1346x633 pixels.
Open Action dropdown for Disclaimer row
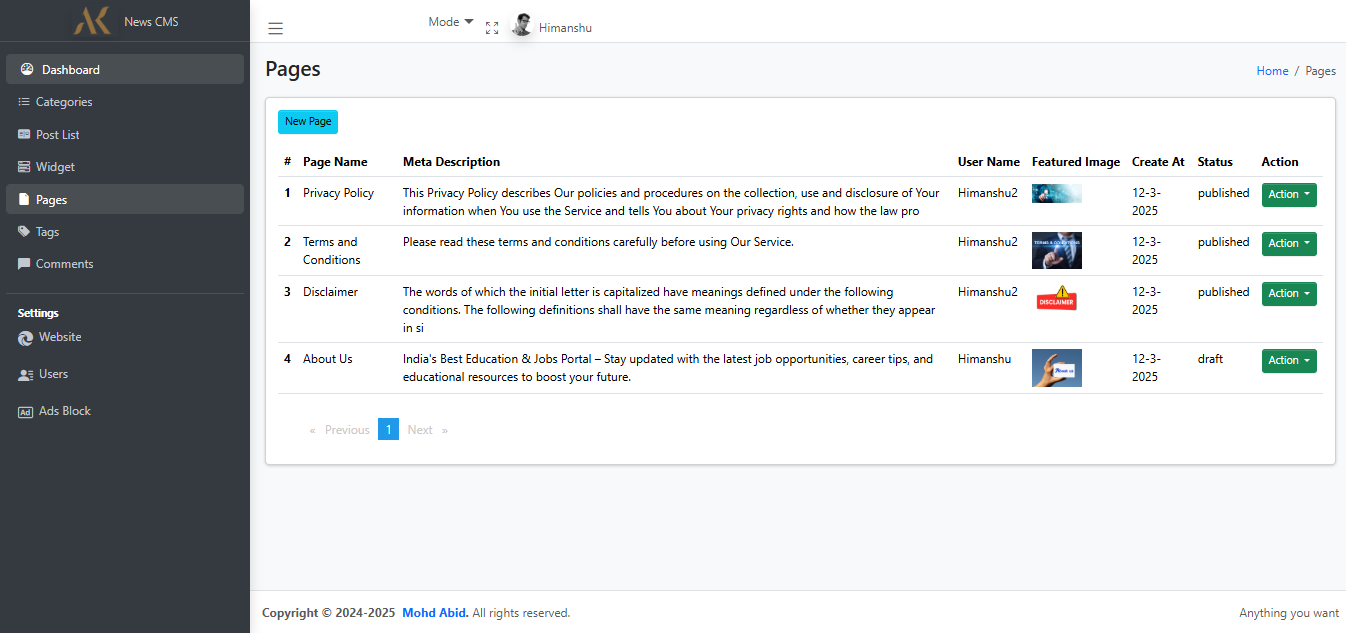coord(1288,294)
